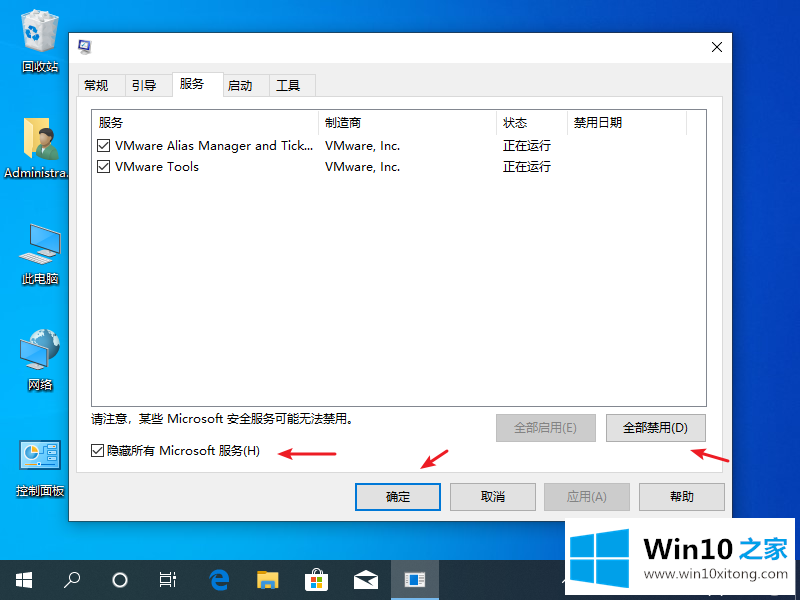Switch to the 常规 tab

(x=96, y=86)
